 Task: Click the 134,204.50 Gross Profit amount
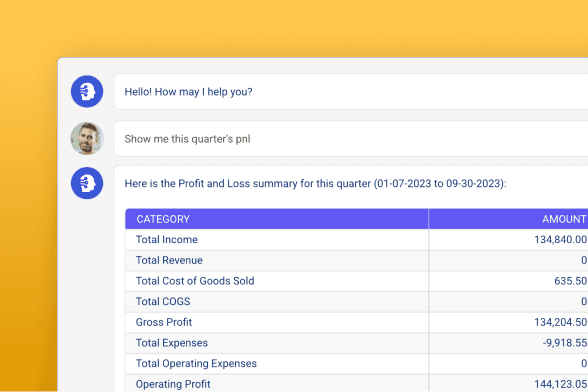click(561, 322)
